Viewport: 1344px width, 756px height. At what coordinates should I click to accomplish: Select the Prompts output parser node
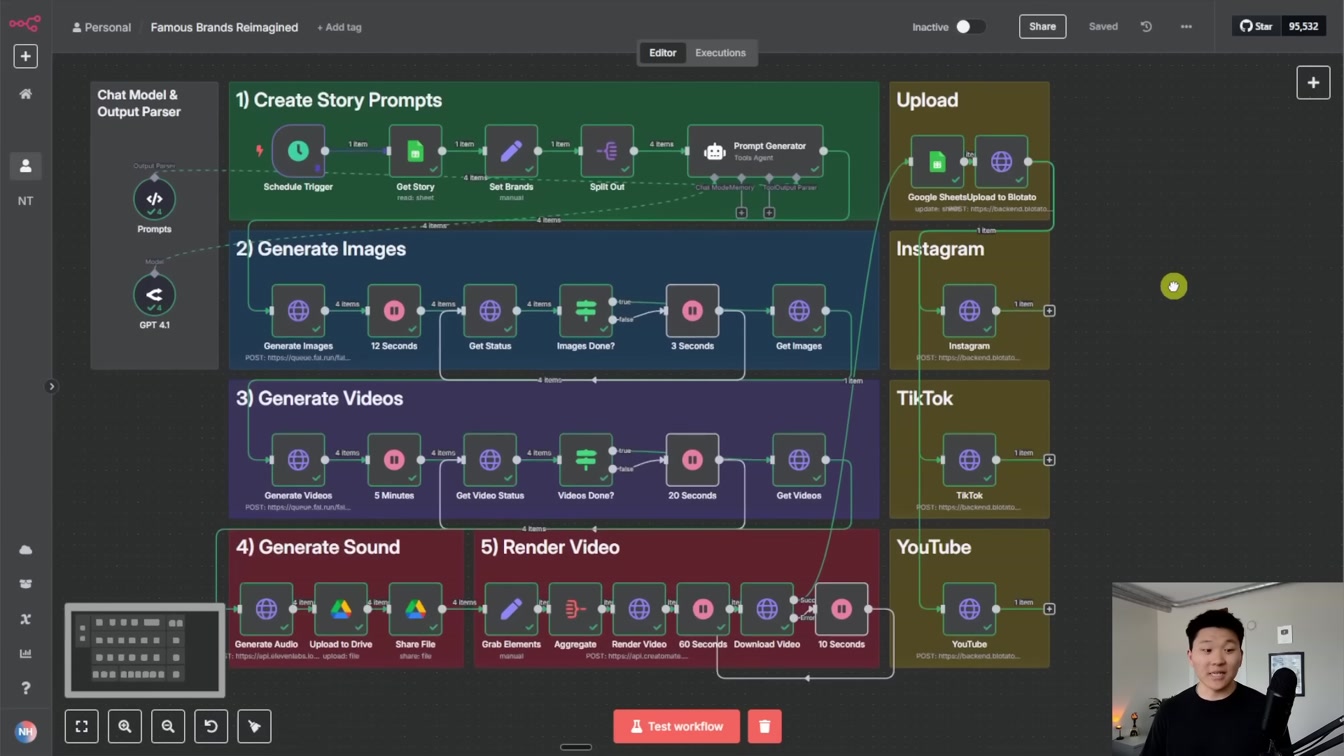pos(154,199)
